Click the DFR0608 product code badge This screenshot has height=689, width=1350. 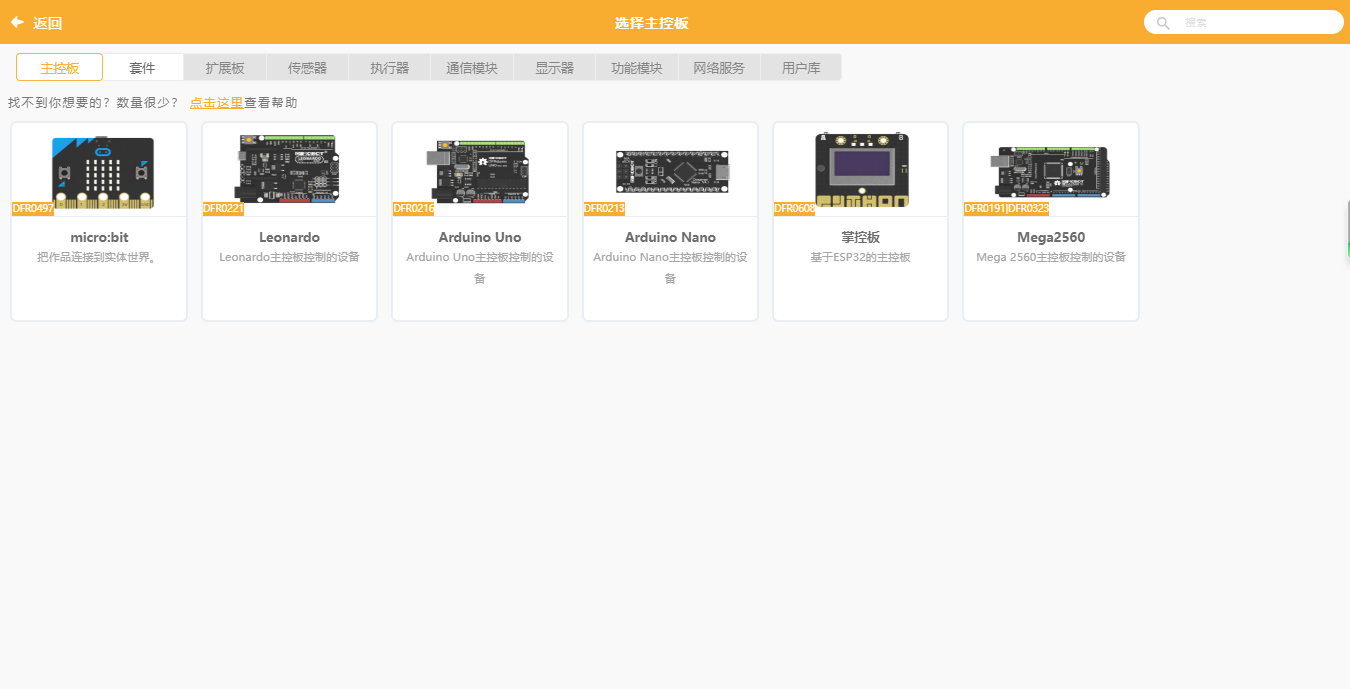[795, 208]
